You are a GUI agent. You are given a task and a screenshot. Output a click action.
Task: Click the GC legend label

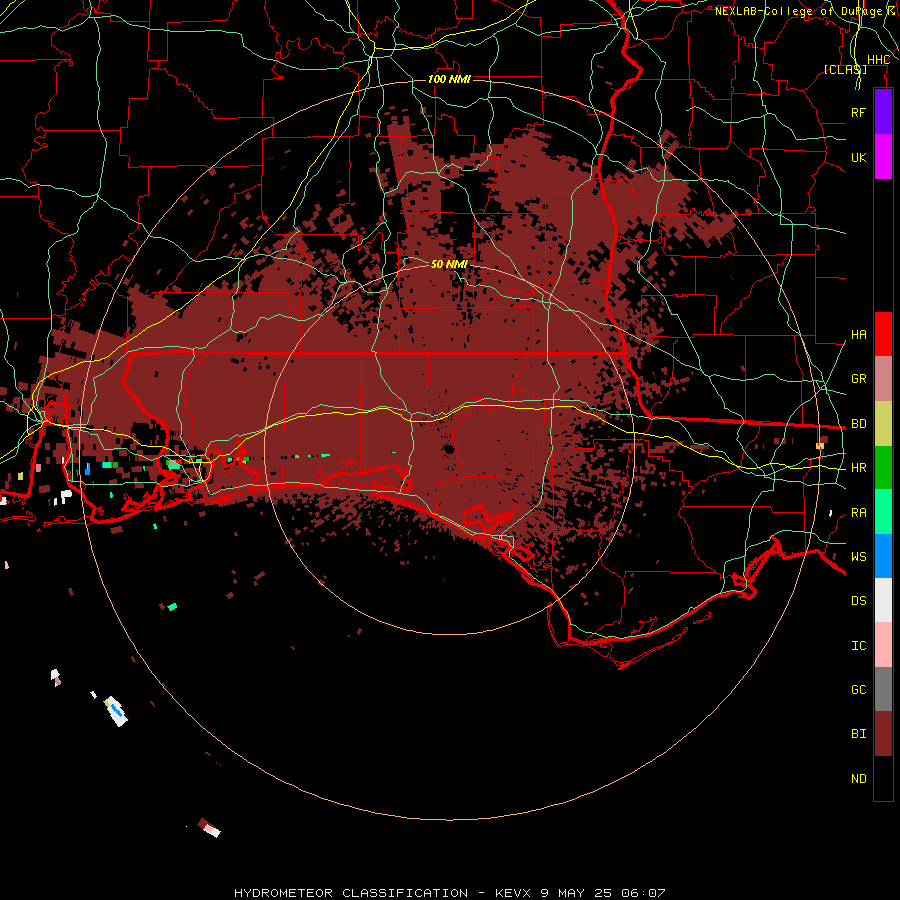858,690
